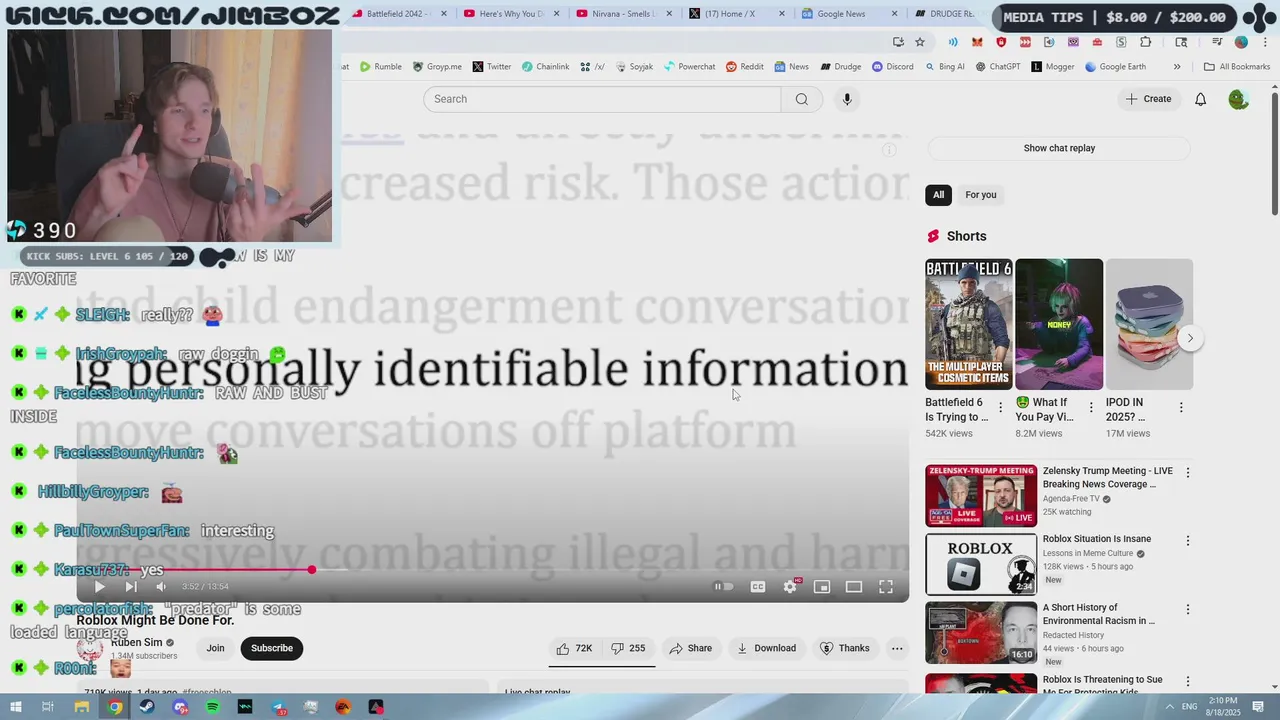Open Create menu on YouTube
Viewport: 1280px width, 720px height.
1148,99
